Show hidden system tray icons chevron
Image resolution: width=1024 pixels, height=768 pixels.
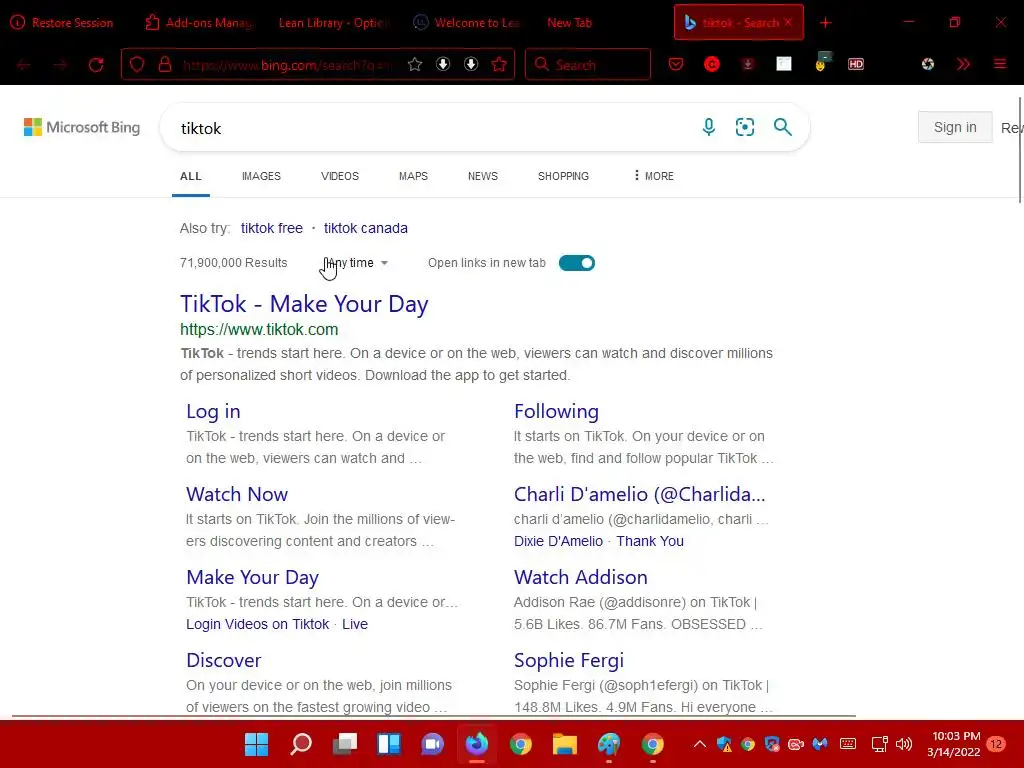pos(699,744)
